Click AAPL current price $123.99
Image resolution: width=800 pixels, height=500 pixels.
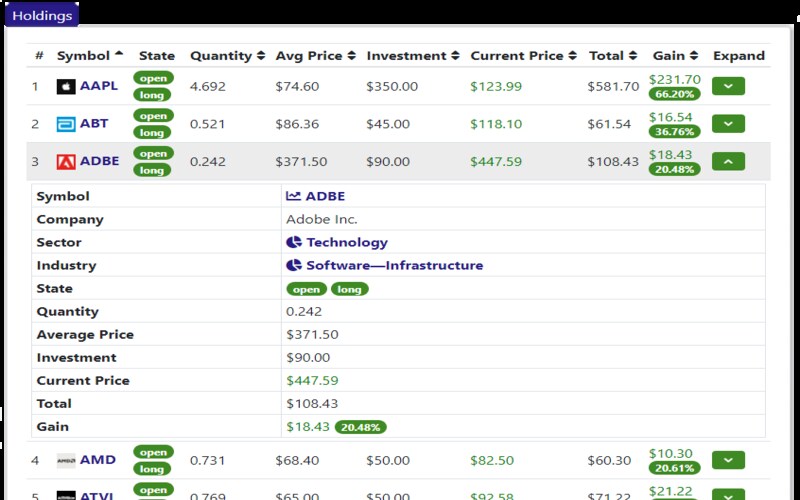[496, 86]
